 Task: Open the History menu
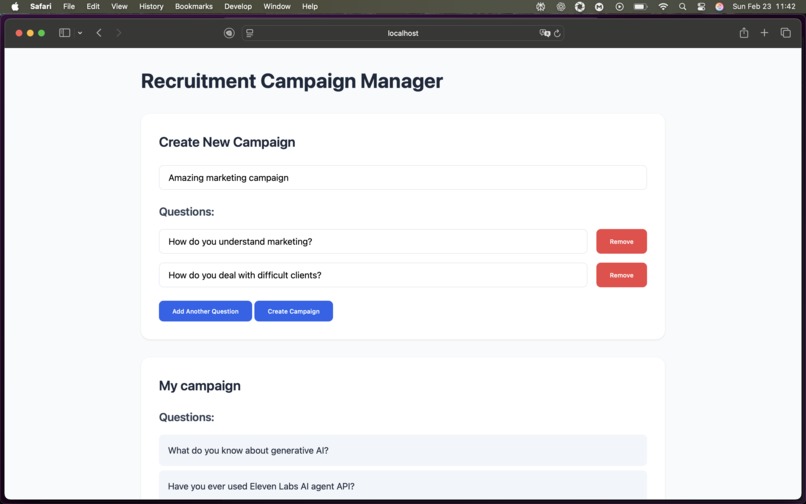(151, 7)
